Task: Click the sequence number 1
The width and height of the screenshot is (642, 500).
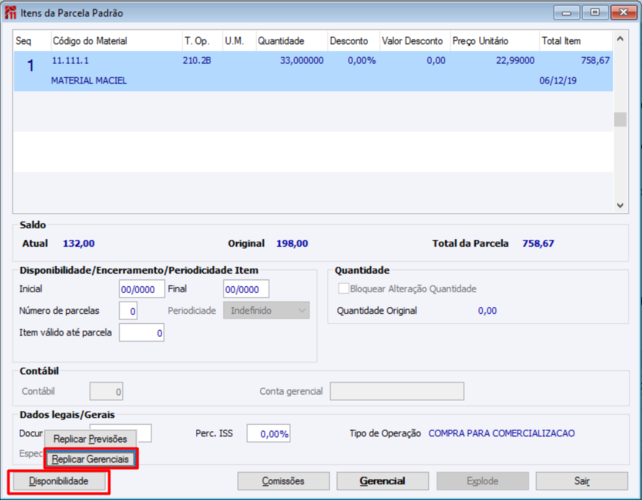Action: pyautogui.click(x=30, y=66)
